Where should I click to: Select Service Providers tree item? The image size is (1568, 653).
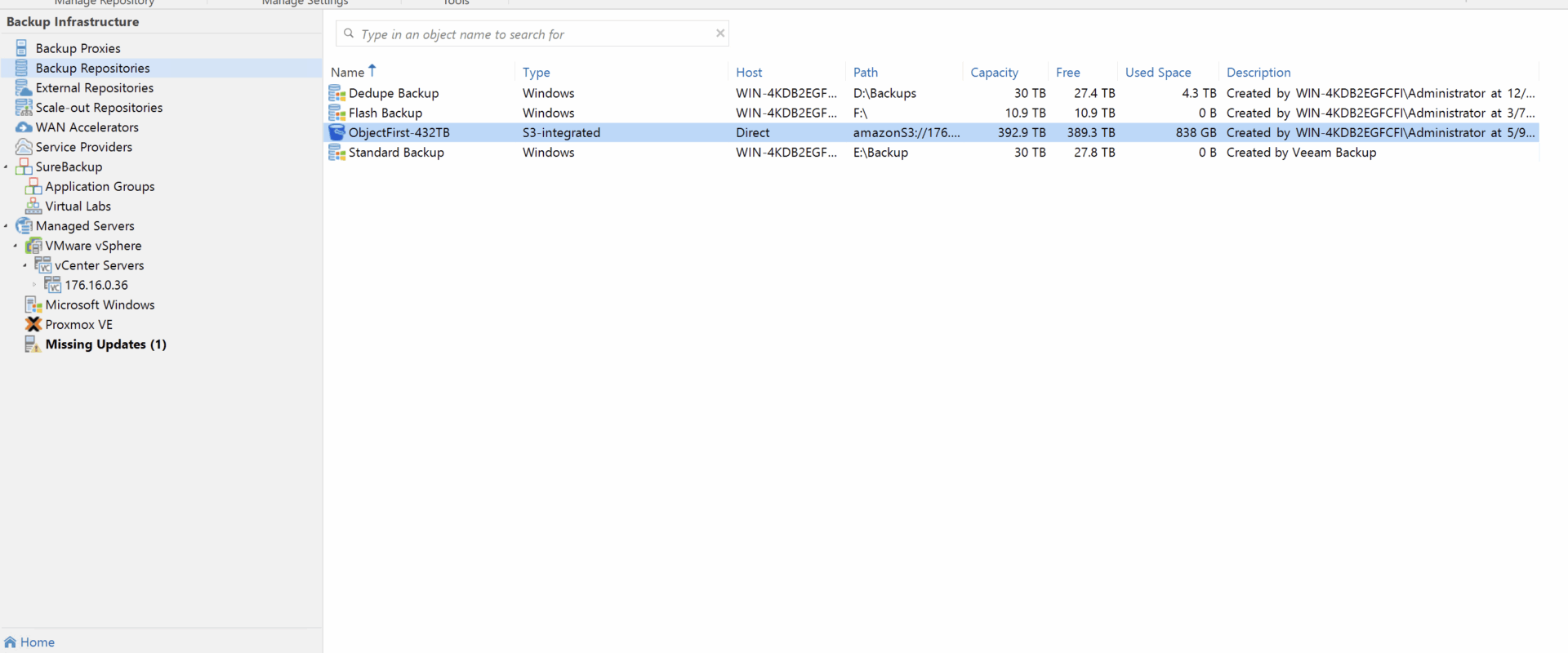pyautogui.click(x=84, y=147)
